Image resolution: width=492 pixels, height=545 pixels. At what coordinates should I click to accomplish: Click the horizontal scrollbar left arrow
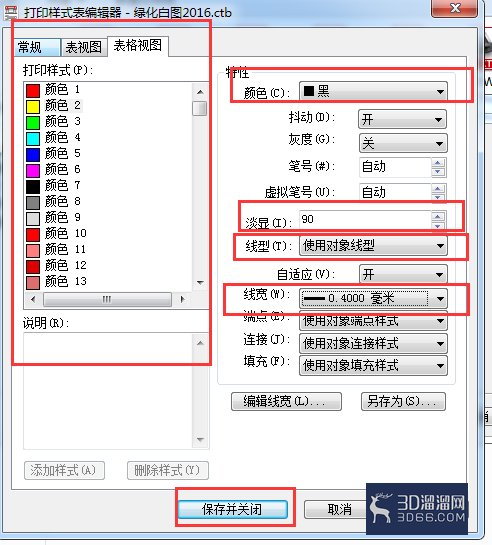[33, 299]
